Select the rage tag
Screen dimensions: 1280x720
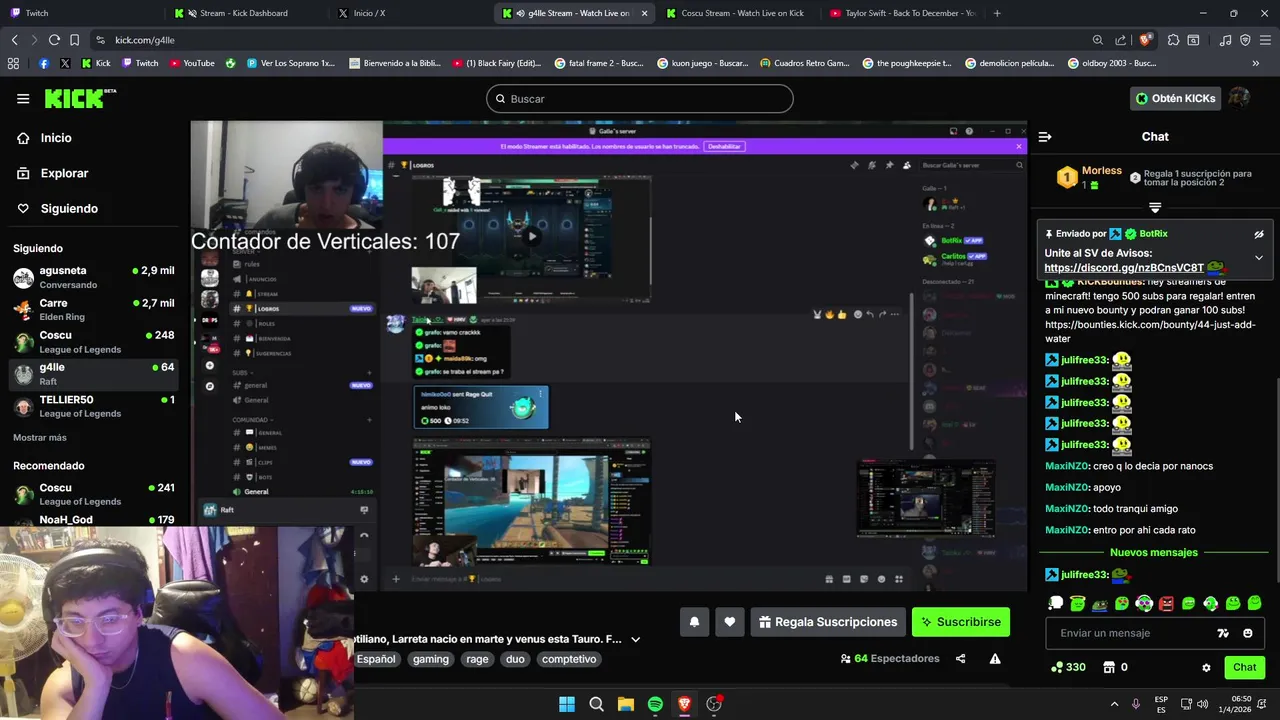pyautogui.click(x=477, y=659)
